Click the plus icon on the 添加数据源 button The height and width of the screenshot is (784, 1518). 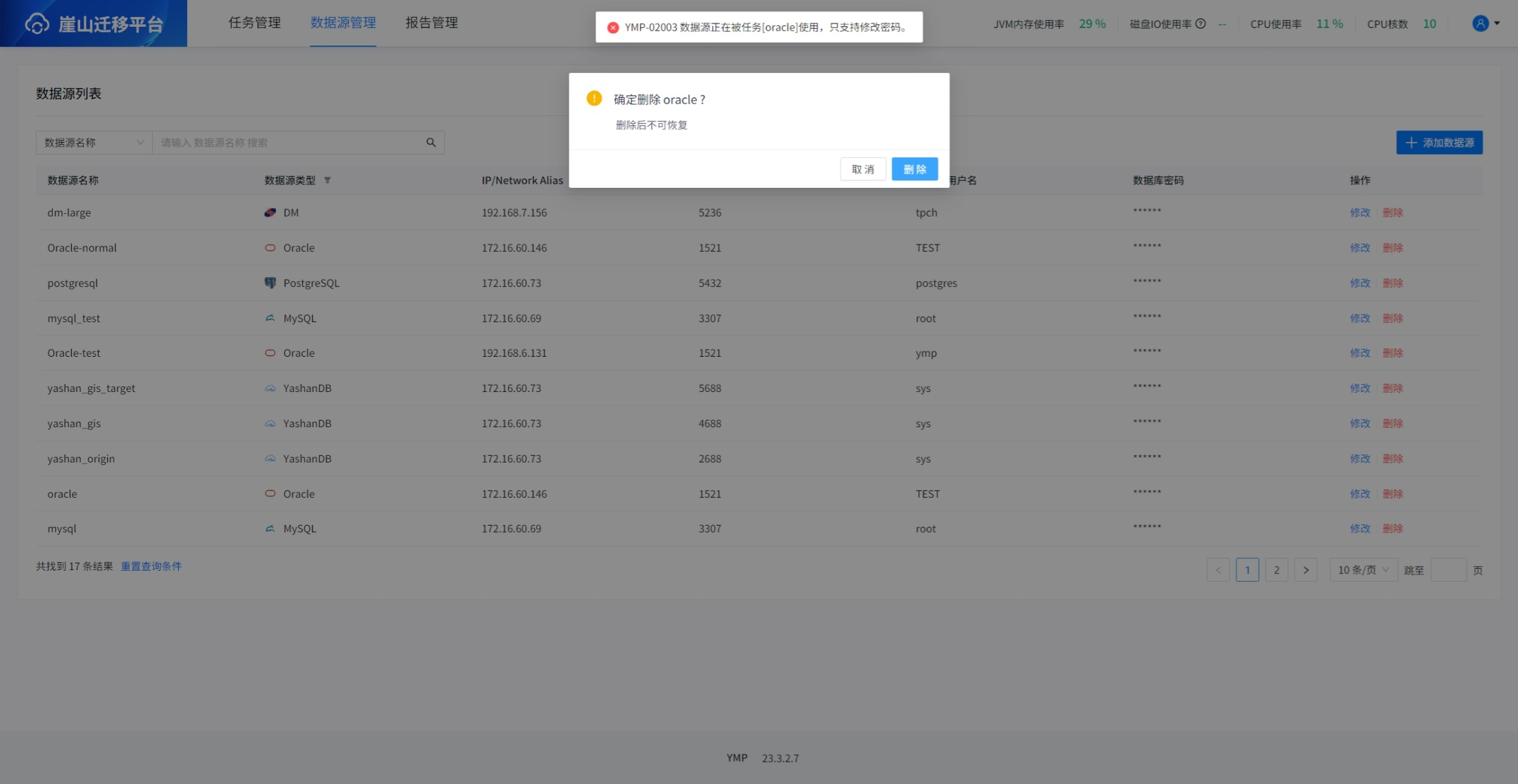click(x=1411, y=142)
